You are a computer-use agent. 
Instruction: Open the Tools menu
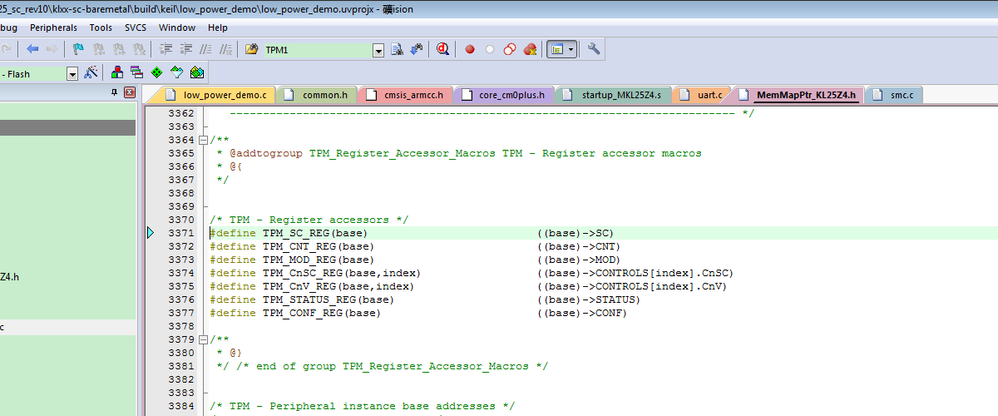point(101,27)
